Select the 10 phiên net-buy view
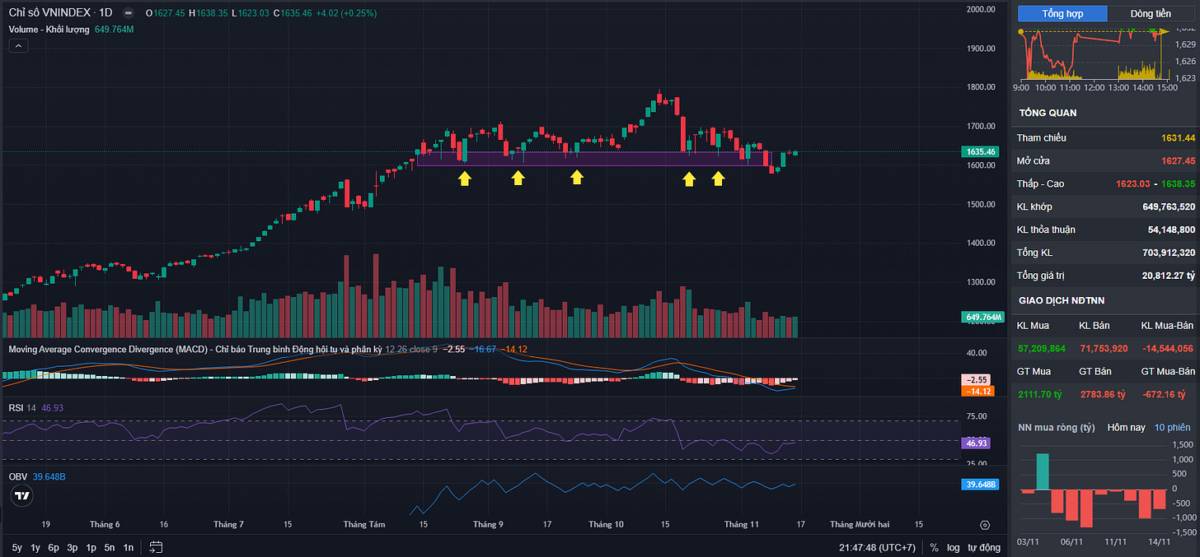The height and width of the screenshot is (557, 1200). (1172, 427)
